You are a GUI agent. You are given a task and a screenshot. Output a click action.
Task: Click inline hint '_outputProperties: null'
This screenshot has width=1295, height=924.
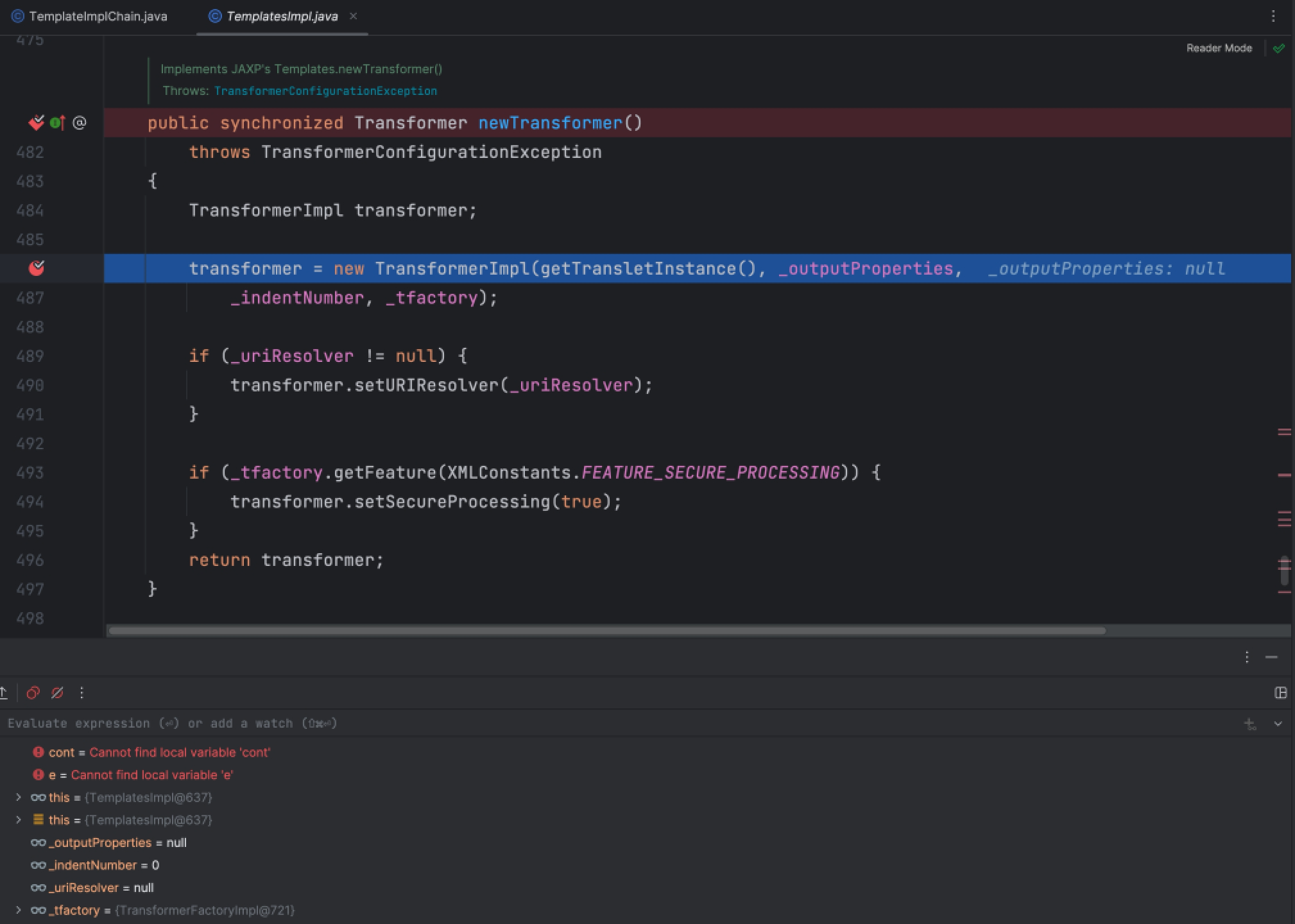[1106, 268]
